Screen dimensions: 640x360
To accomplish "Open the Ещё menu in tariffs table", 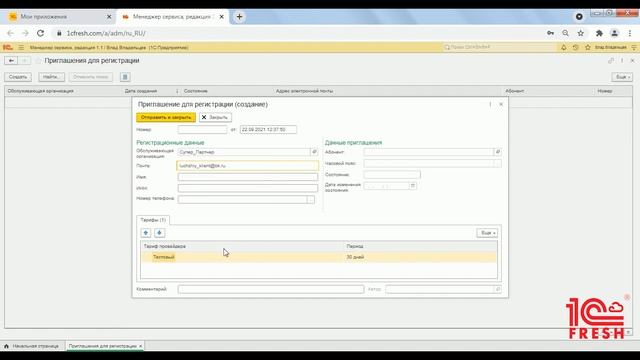I will [x=487, y=233].
